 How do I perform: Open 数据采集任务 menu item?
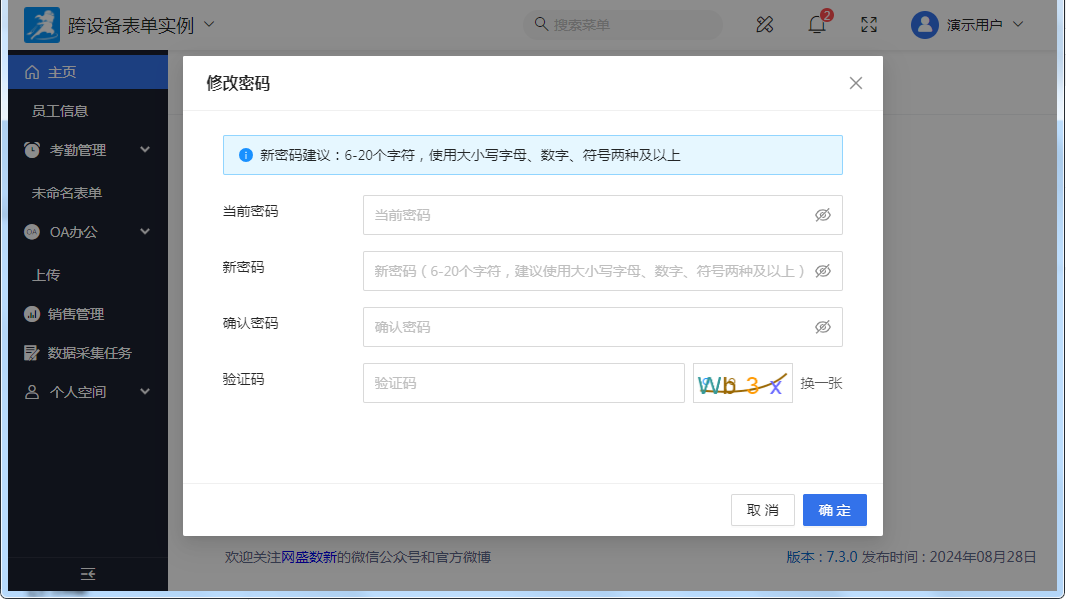89,353
